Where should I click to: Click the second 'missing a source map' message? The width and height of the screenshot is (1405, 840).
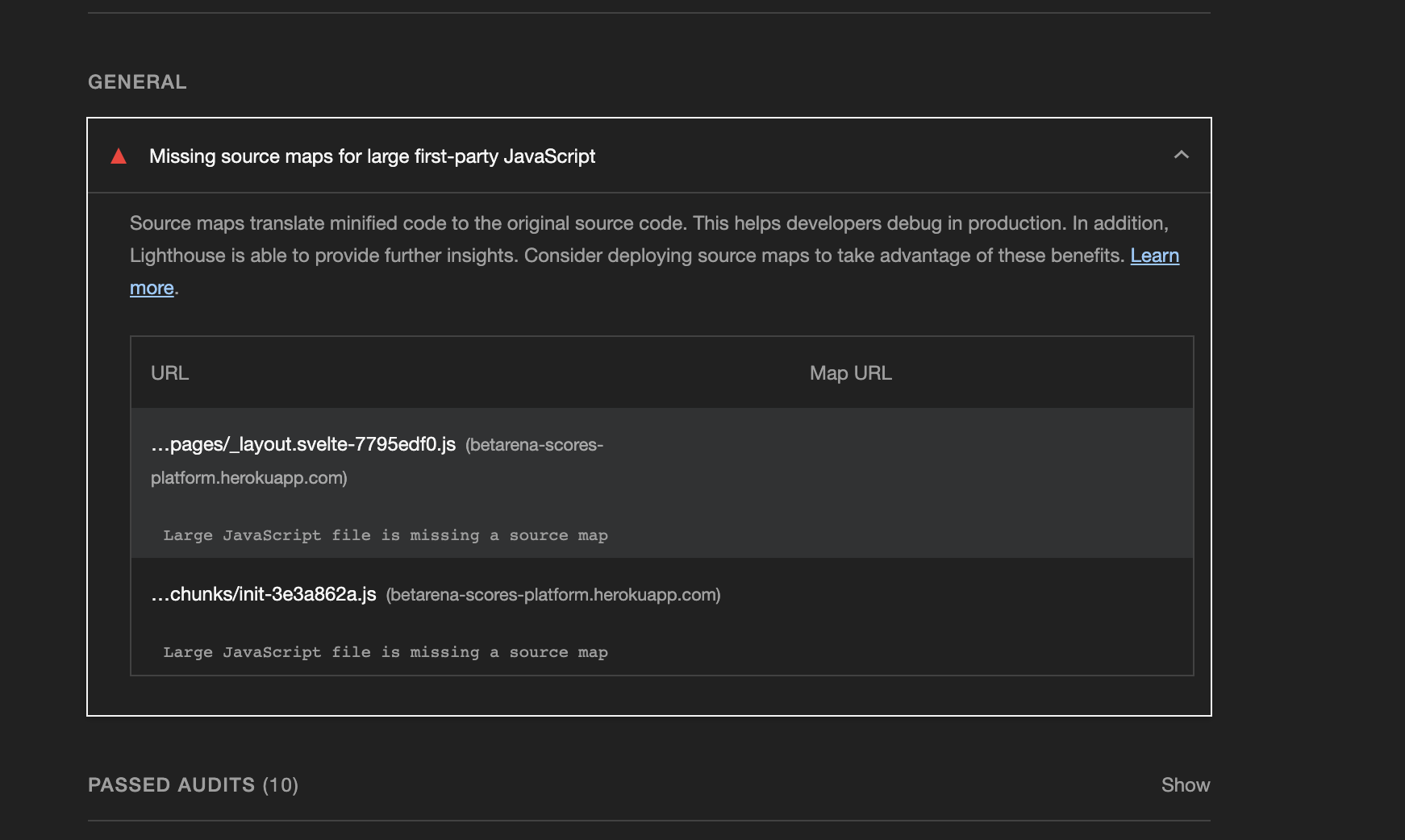[386, 651]
